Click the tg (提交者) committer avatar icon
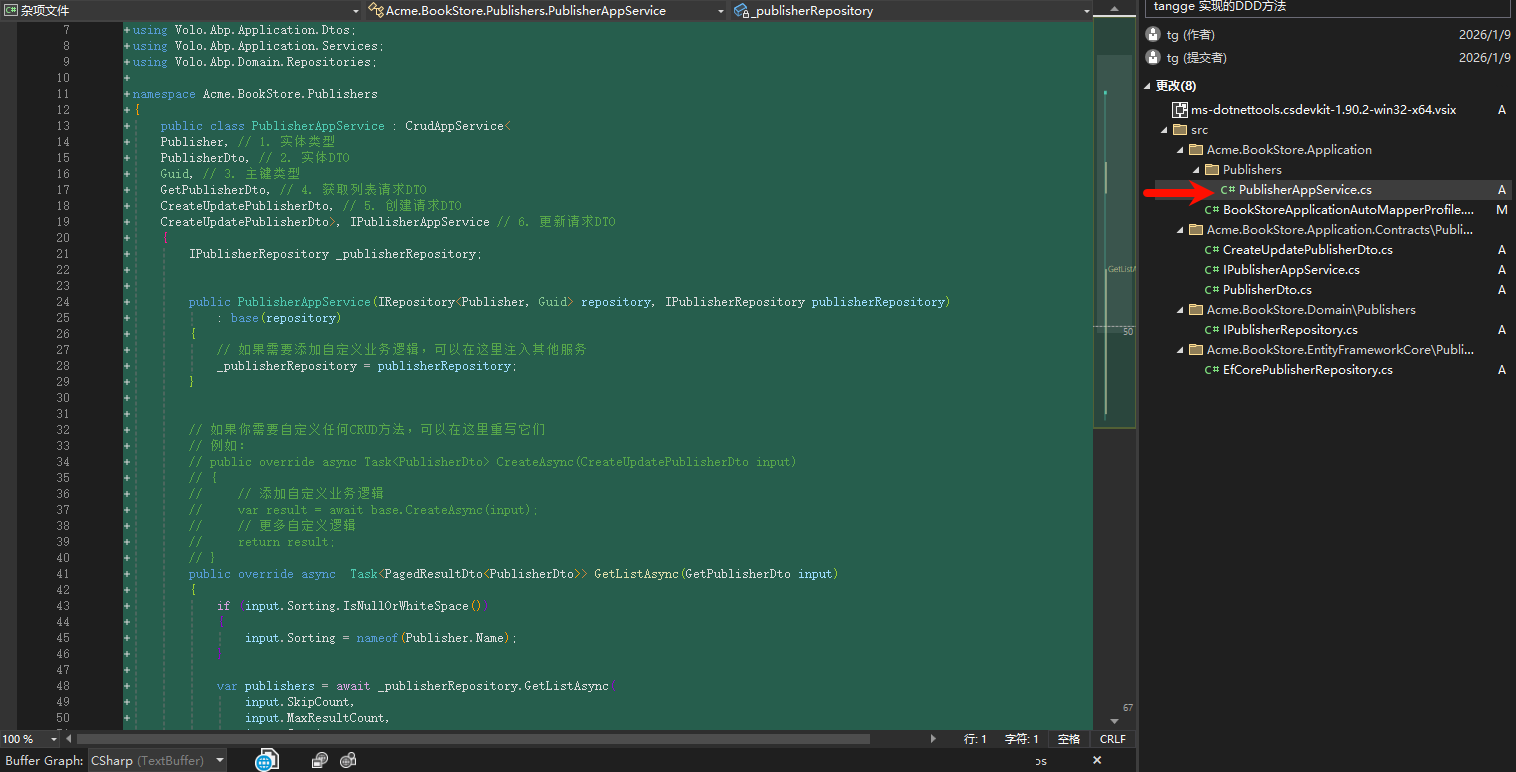This screenshot has height=772, width=1516. 1152,58
